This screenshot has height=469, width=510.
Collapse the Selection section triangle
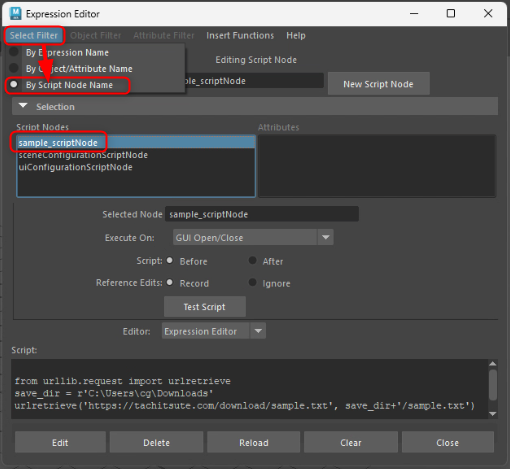[23, 106]
